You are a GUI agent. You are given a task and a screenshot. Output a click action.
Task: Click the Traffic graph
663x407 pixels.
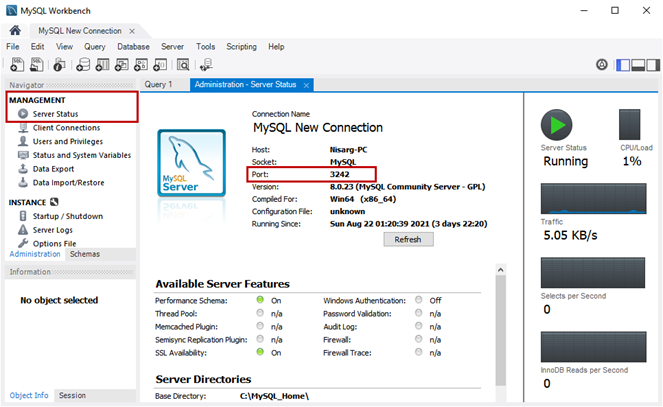click(593, 198)
